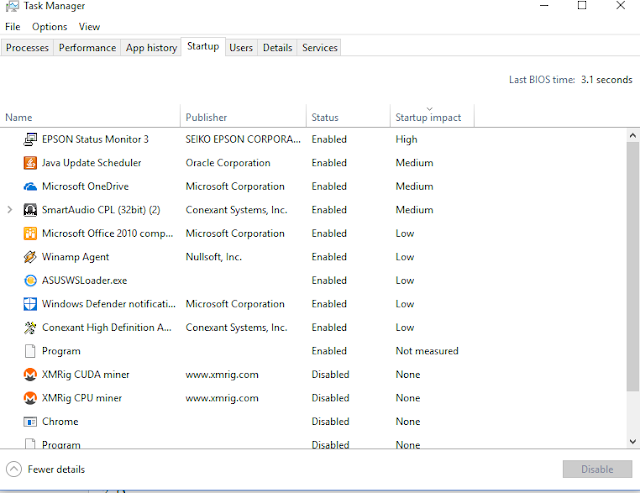This screenshot has width=640, height=493.
Task: Sort by the Name column header
Action: coord(90,116)
